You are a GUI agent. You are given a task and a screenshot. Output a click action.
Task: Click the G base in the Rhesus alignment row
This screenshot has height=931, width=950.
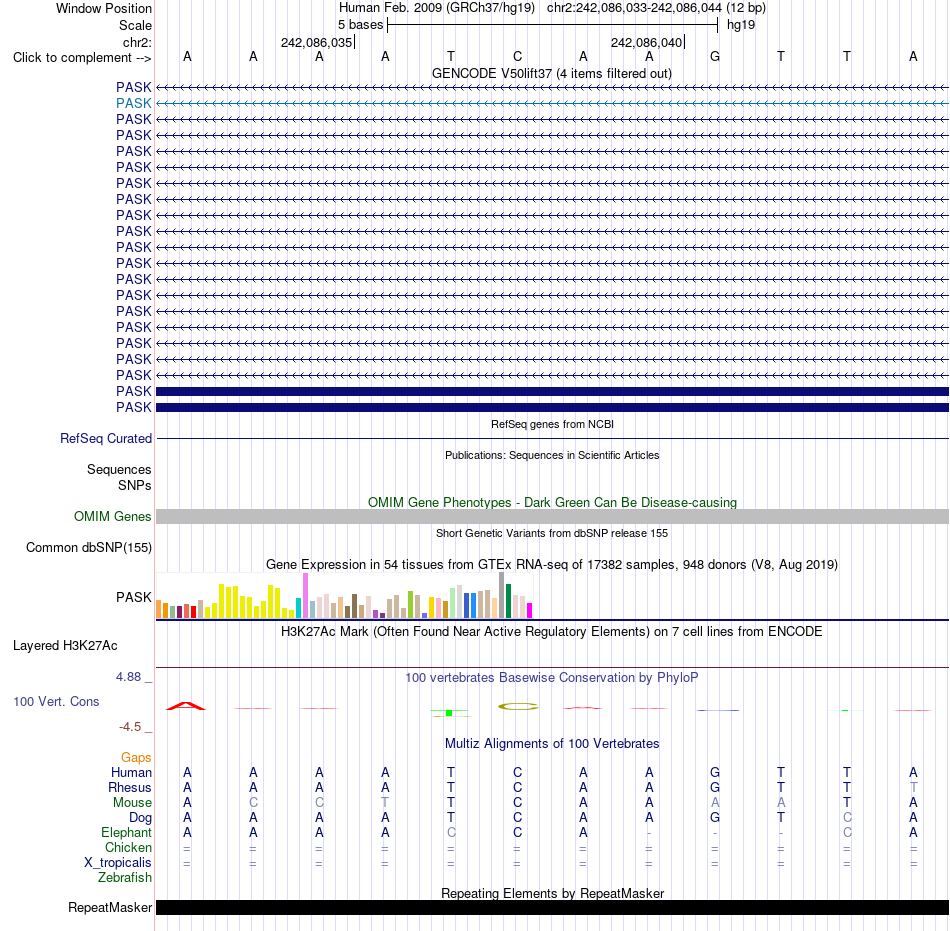pyautogui.click(x=715, y=787)
